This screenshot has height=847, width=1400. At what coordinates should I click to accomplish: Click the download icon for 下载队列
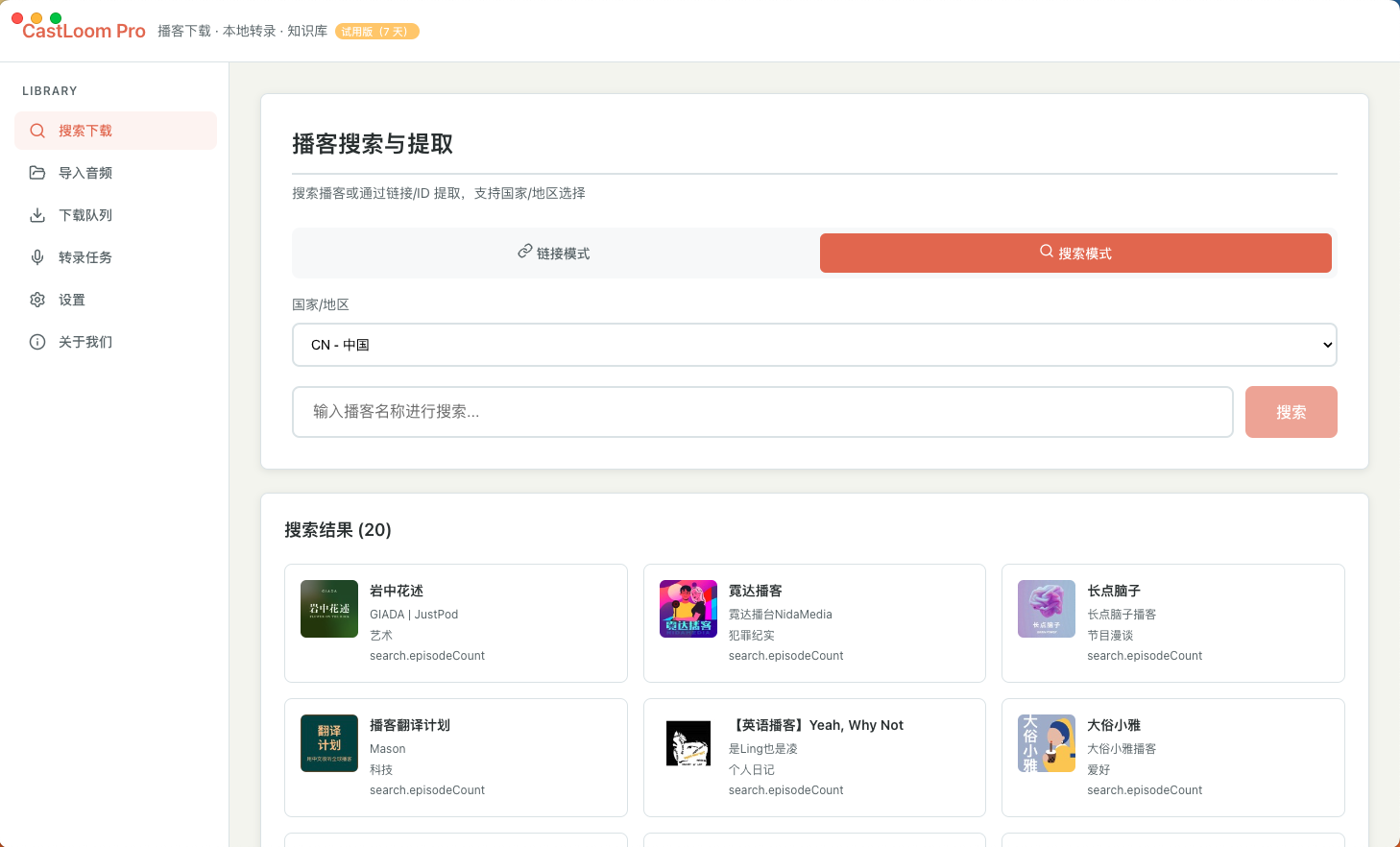coord(37,215)
